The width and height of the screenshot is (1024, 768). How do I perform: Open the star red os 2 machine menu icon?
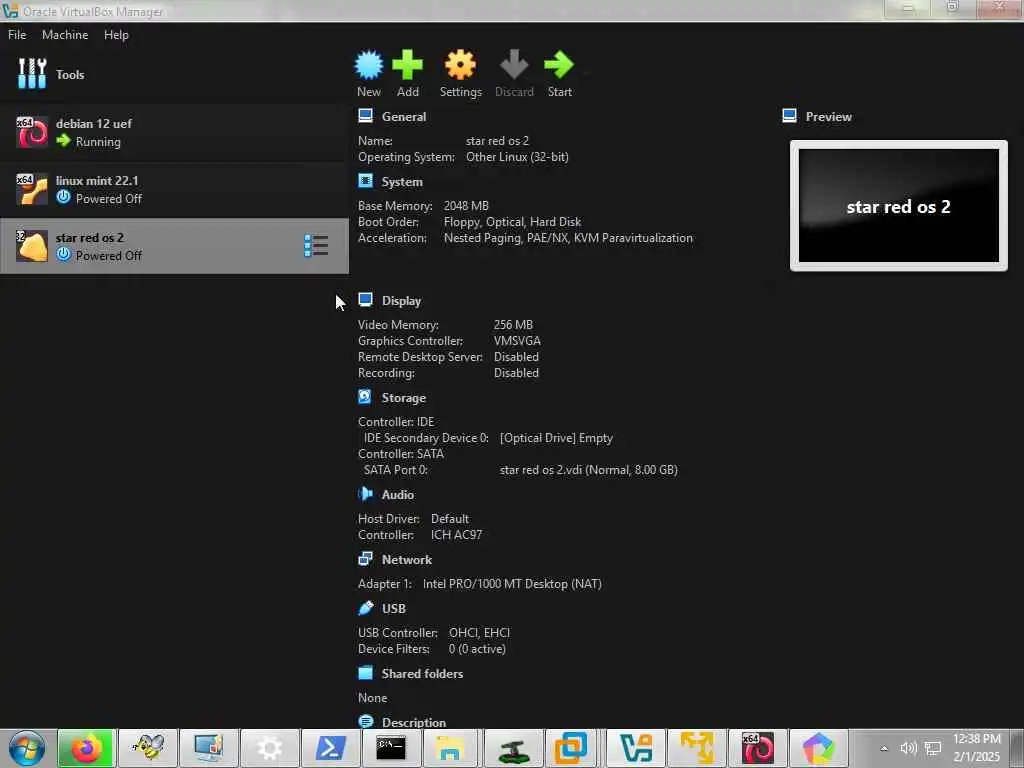click(316, 246)
